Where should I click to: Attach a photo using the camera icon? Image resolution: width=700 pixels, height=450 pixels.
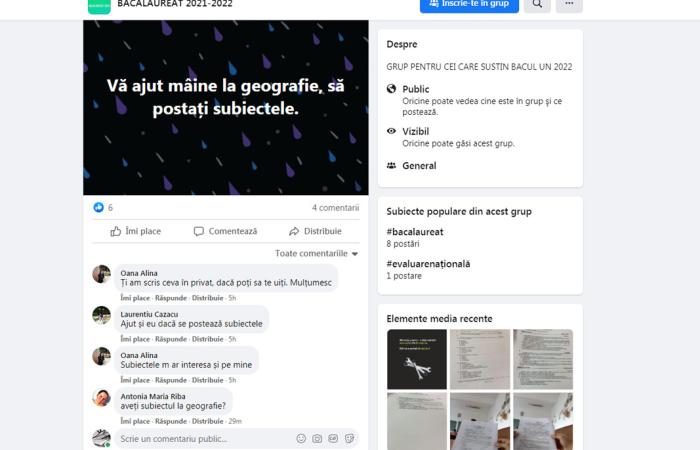coord(317,438)
